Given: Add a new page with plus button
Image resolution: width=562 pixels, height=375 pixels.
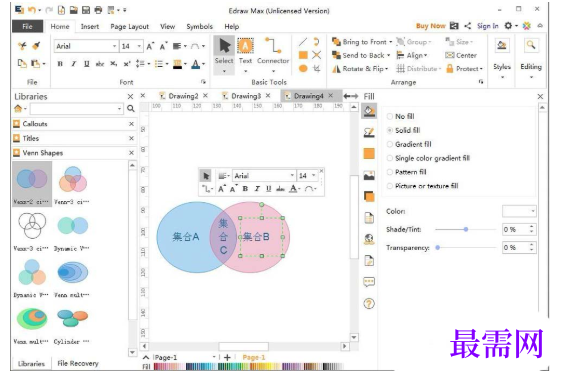Looking at the screenshot, I should tap(227, 357).
